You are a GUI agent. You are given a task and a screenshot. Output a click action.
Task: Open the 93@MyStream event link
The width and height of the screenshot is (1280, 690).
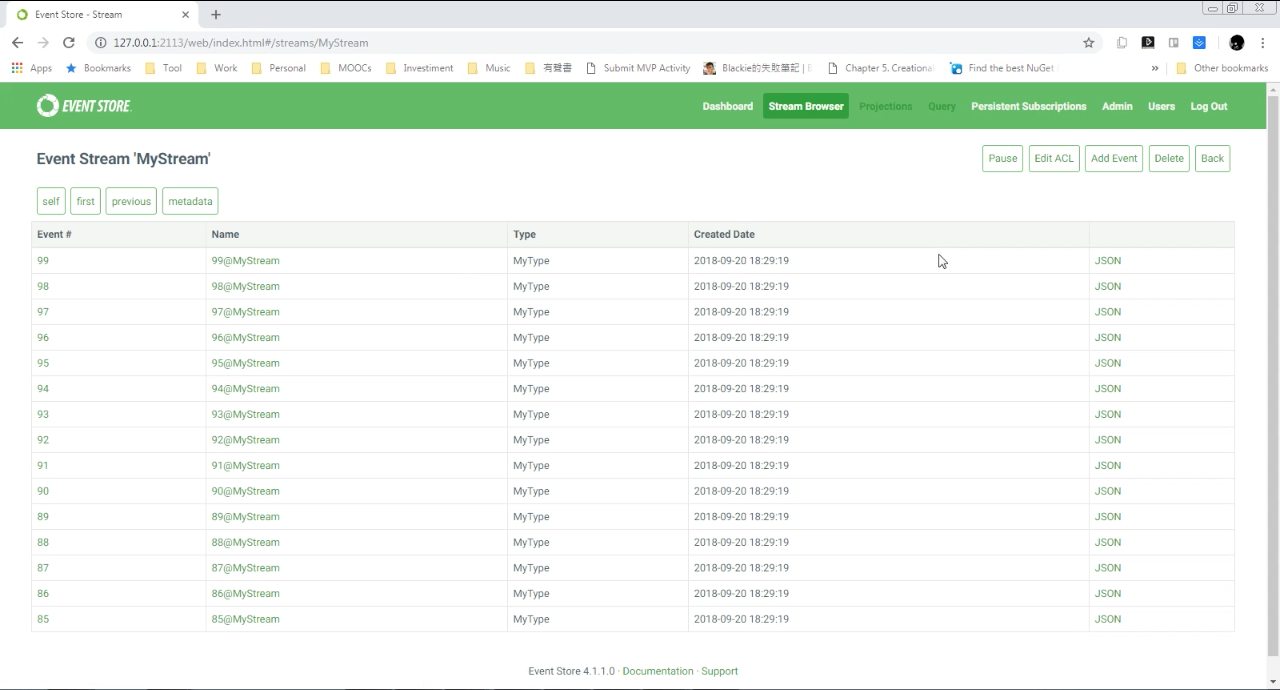click(245, 414)
